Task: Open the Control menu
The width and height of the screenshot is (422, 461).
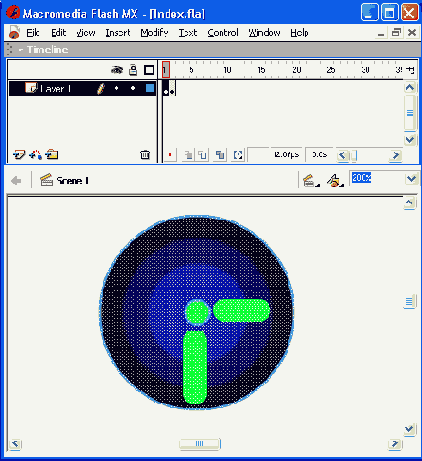Action: point(223,33)
